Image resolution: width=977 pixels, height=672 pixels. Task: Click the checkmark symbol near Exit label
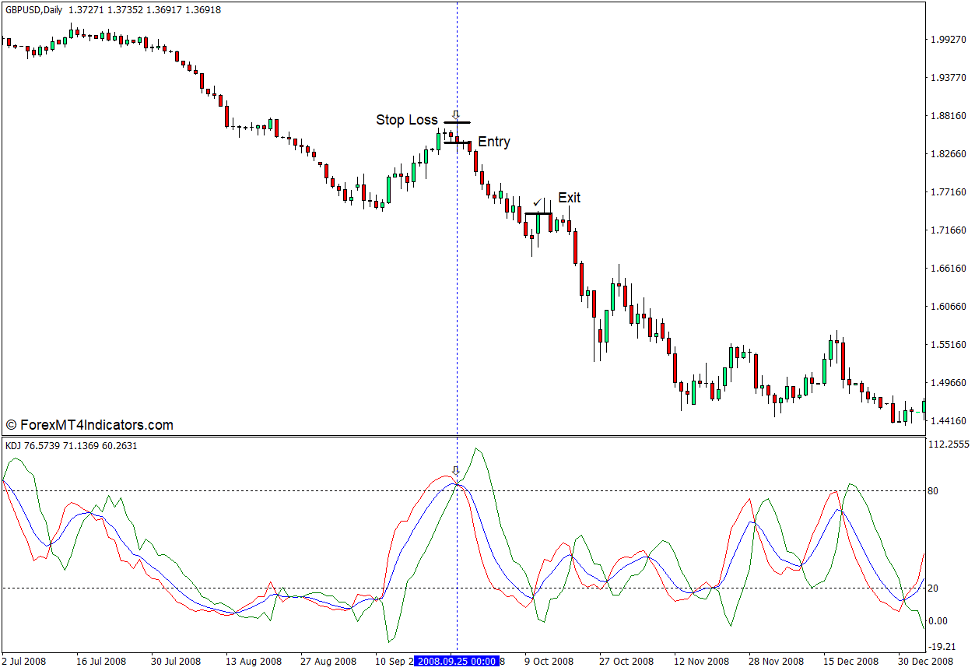(x=539, y=200)
